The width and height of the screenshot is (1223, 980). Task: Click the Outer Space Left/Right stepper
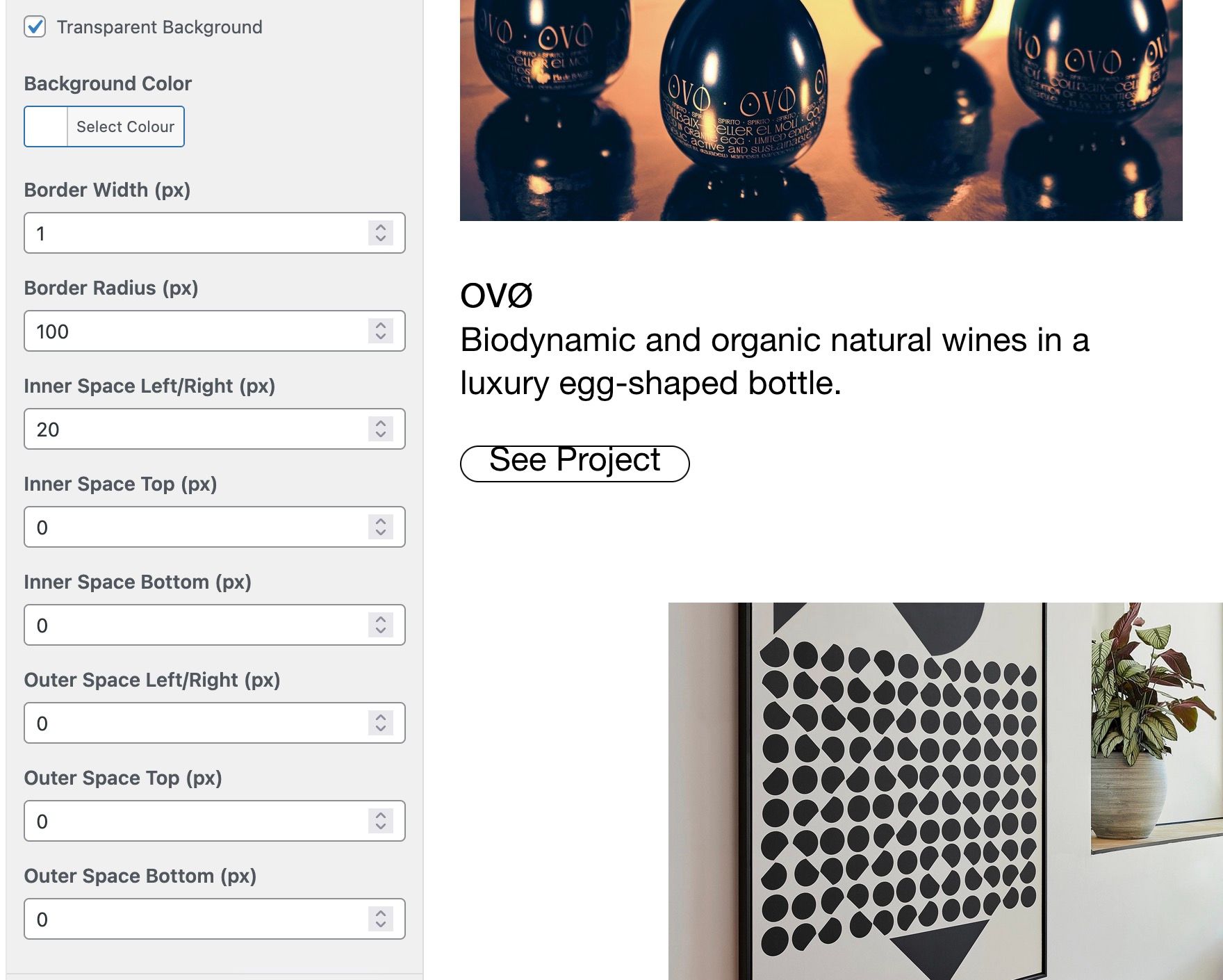[x=381, y=723]
